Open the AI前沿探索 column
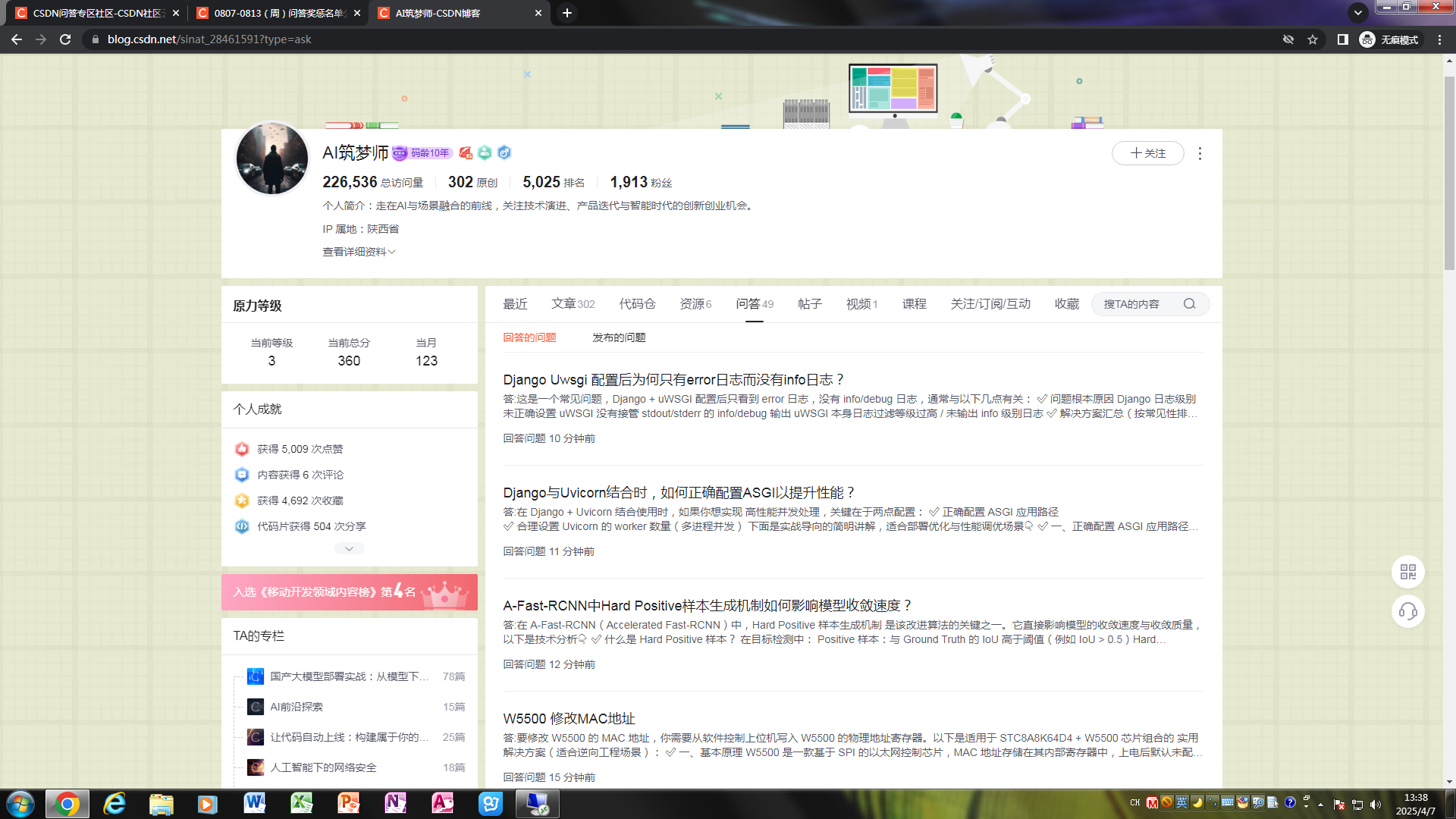Screen dimensions: 1456x819 (296, 707)
